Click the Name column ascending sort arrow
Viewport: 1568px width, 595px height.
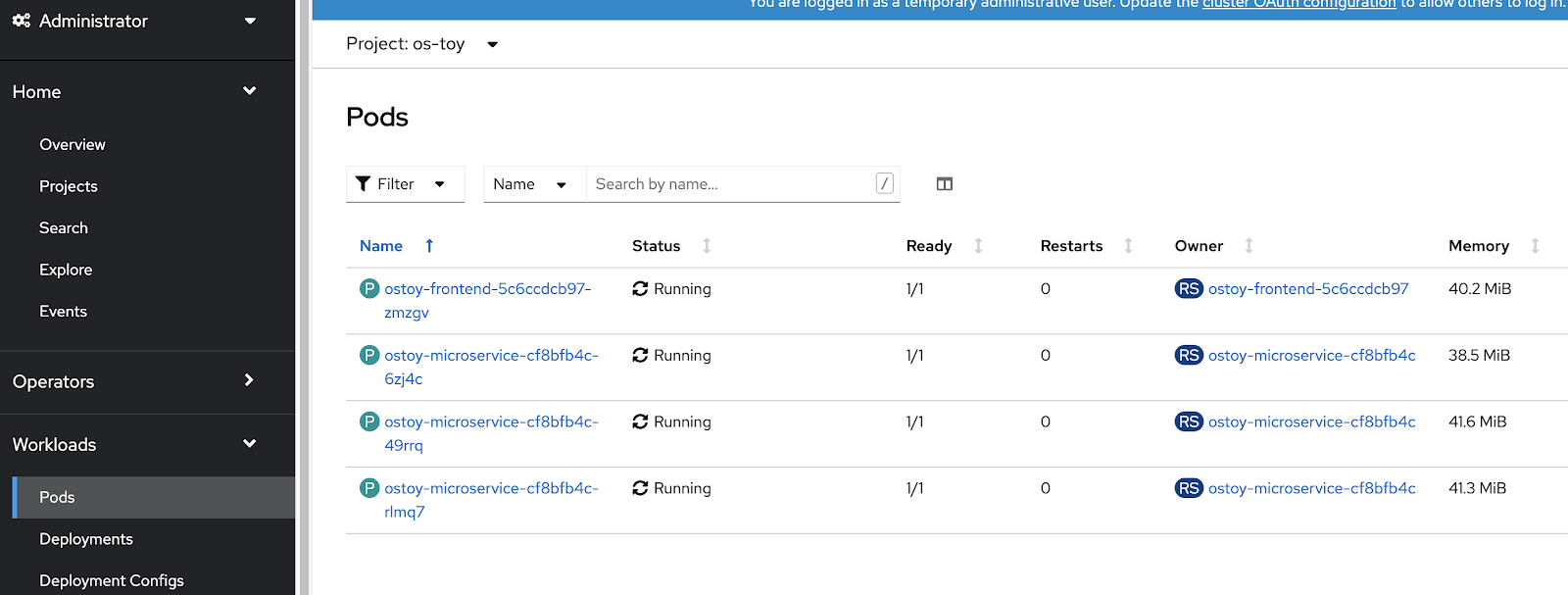(429, 246)
